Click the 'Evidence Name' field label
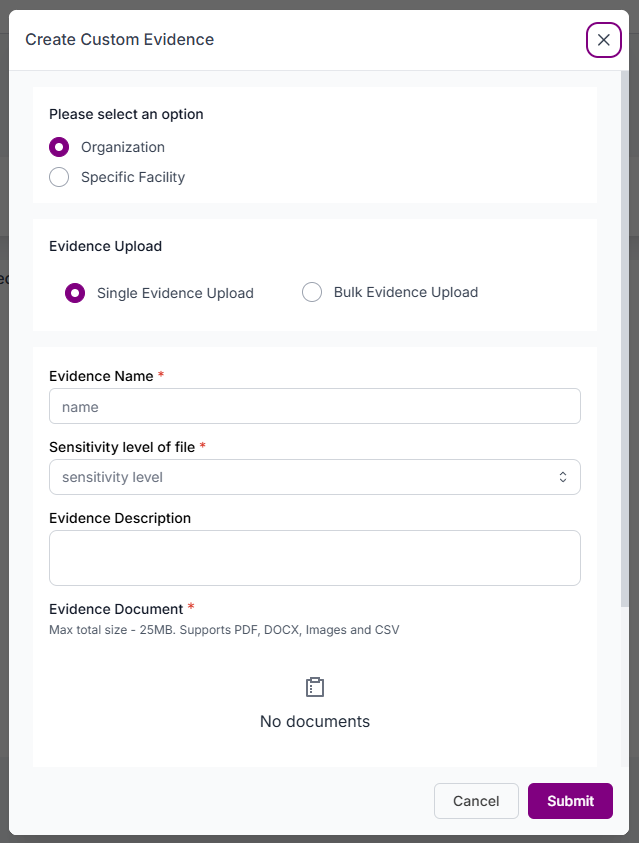Viewport: 639px width, 843px height. click(101, 376)
